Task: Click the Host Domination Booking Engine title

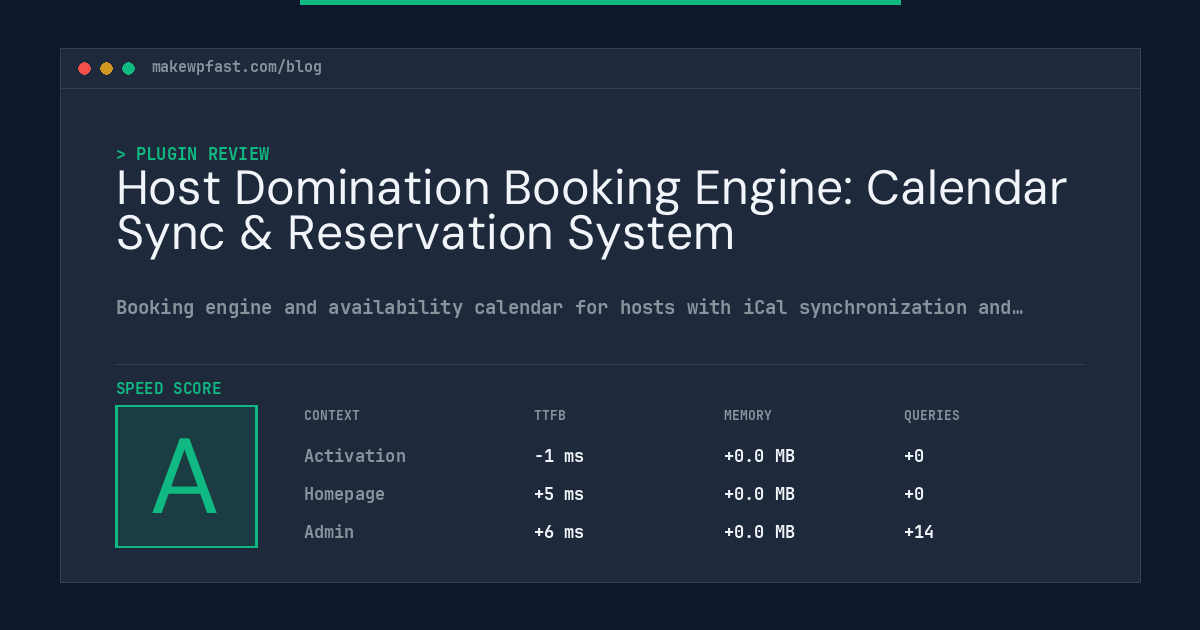Action: click(592, 210)
